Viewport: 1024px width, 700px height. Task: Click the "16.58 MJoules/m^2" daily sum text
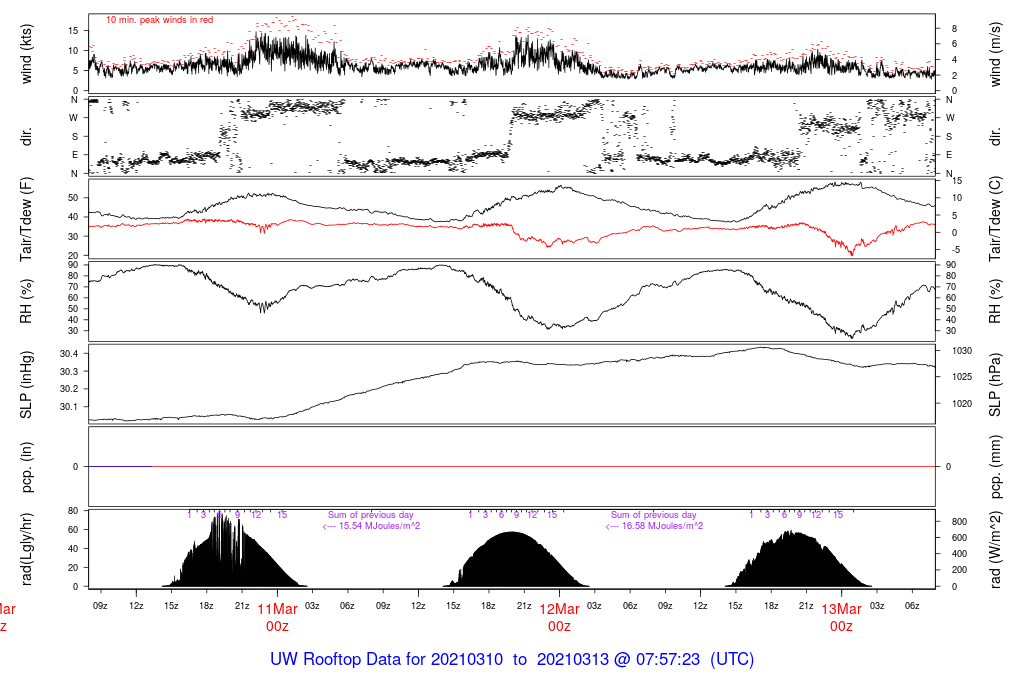(654, 526)
